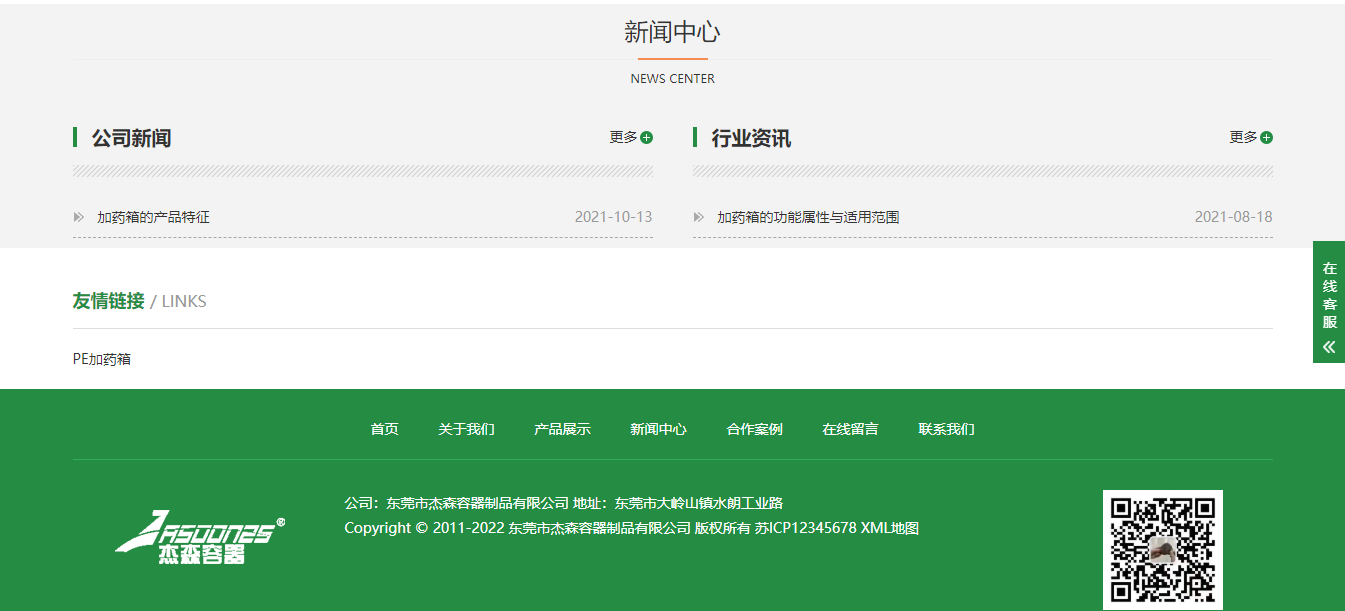Open the 加药箱的产品特征 news article
The height and width of the screenshot is (611, 1345).
pos(153,217)
